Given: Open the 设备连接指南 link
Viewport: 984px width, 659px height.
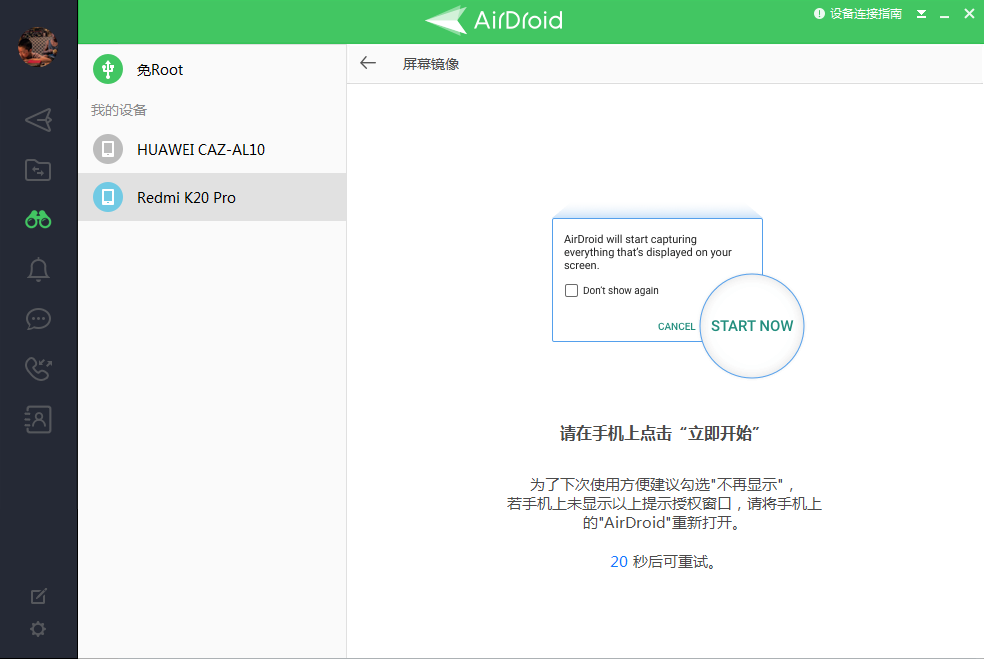Looking at the screenshot, I should click(865, 14).
